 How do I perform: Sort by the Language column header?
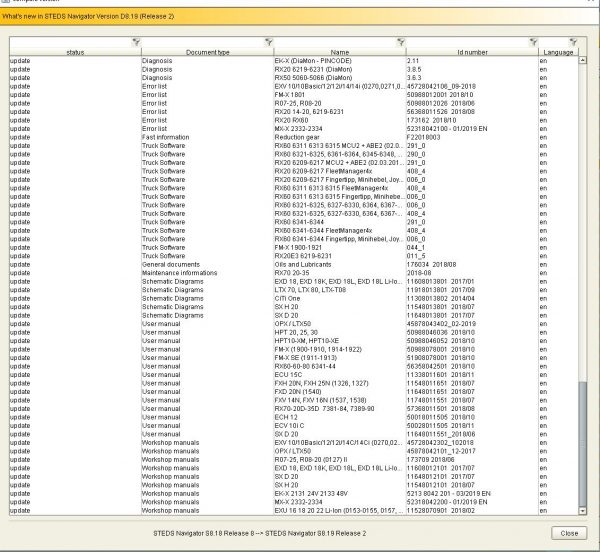pyautogui.click(x=558, y=52)
